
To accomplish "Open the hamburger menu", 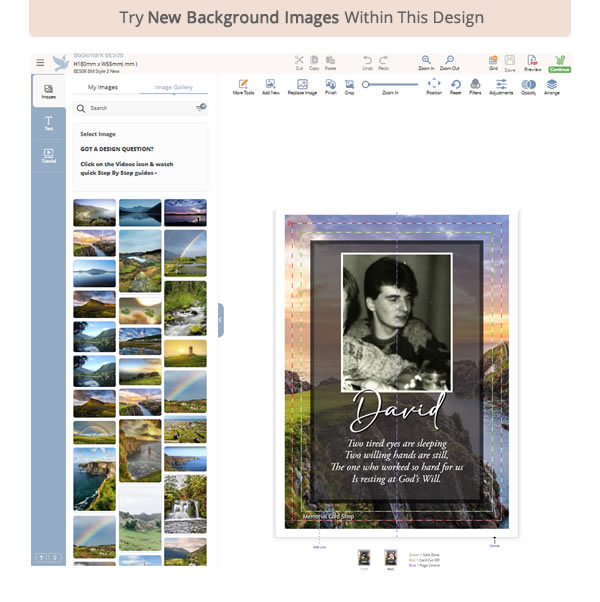I will (40, 62).
